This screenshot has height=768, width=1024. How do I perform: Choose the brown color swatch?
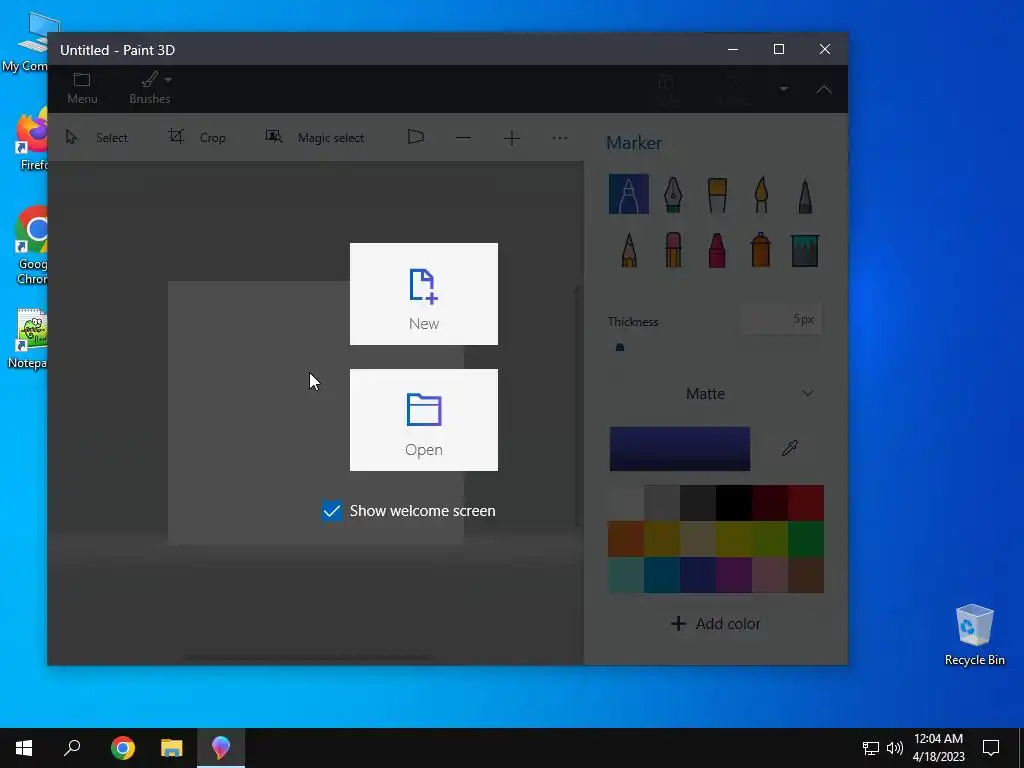pyautogui.click(x=806, y=575)
